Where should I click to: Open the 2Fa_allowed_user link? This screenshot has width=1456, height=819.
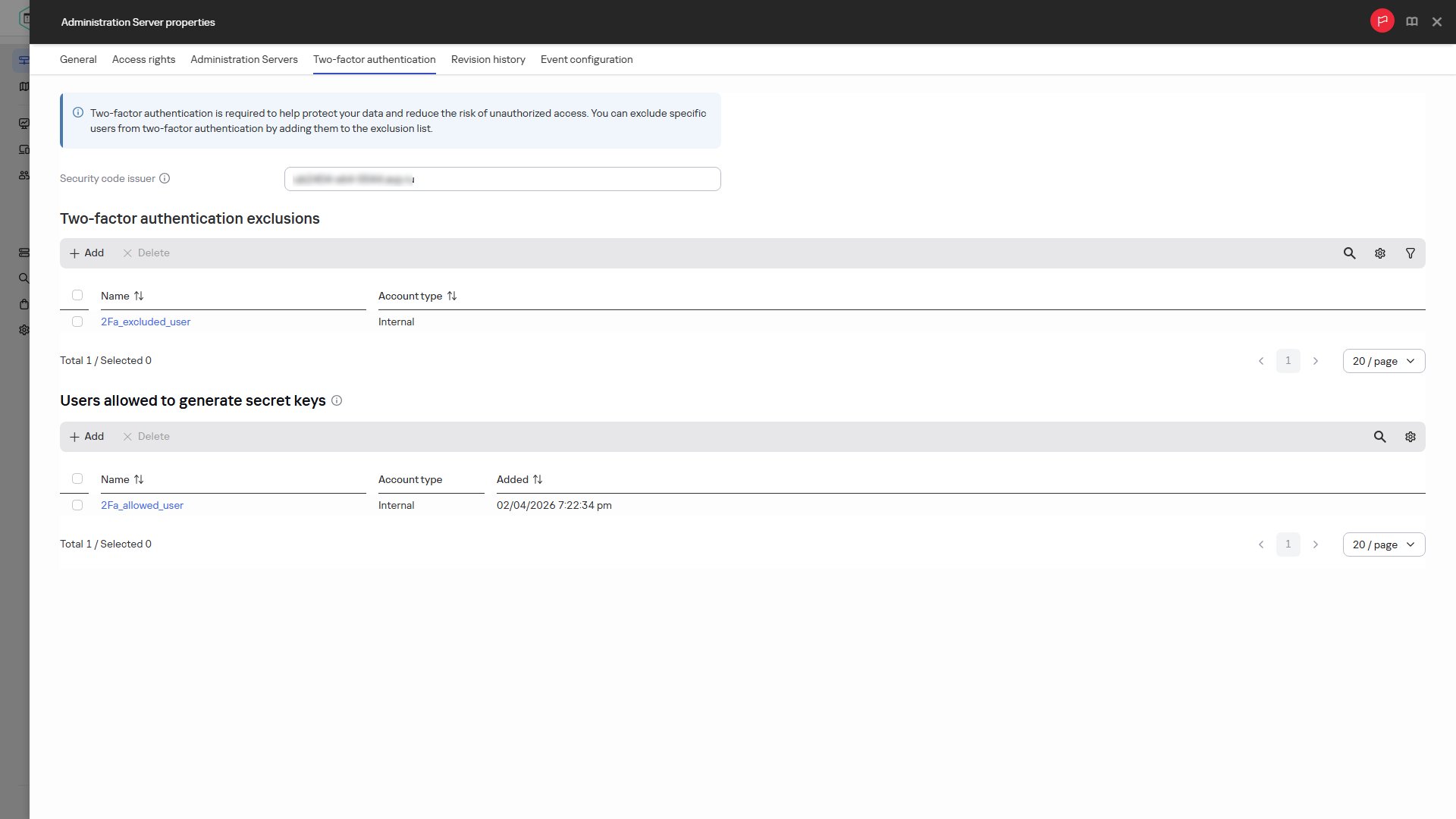click(x=142, y=505)
